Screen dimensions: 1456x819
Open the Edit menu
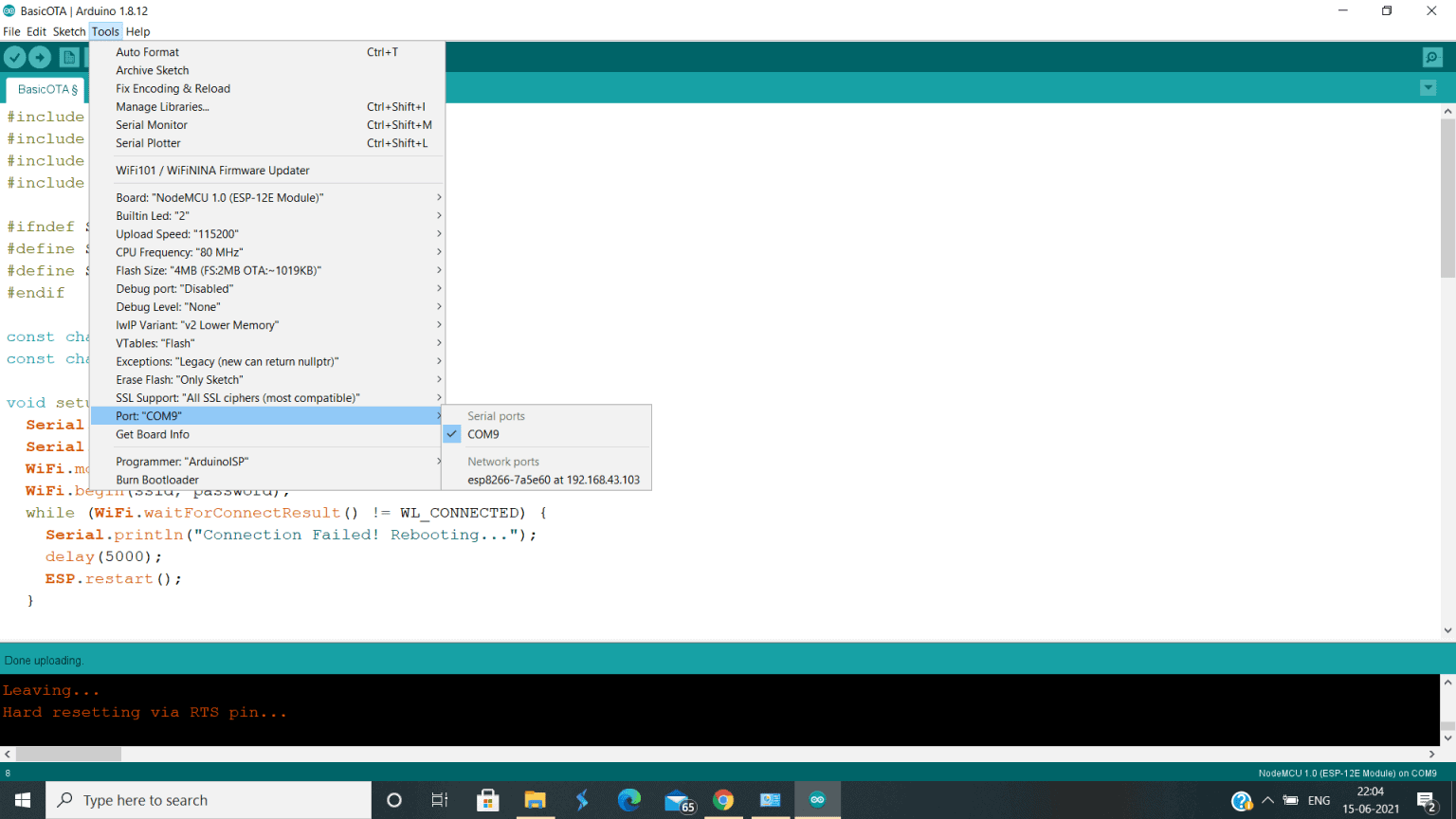tap(36, 31)
